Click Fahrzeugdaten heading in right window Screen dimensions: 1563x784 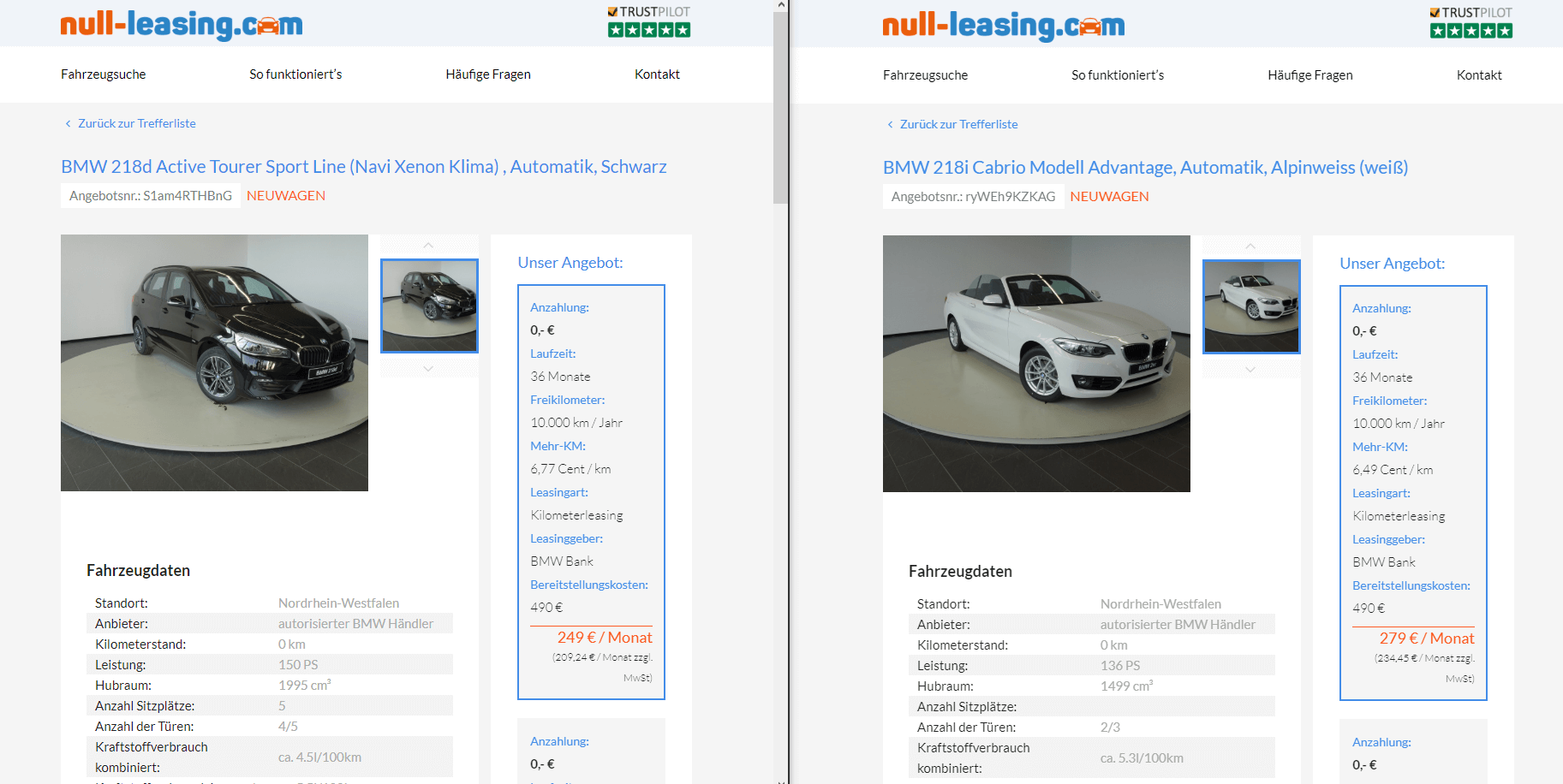[x=960, y=572]
